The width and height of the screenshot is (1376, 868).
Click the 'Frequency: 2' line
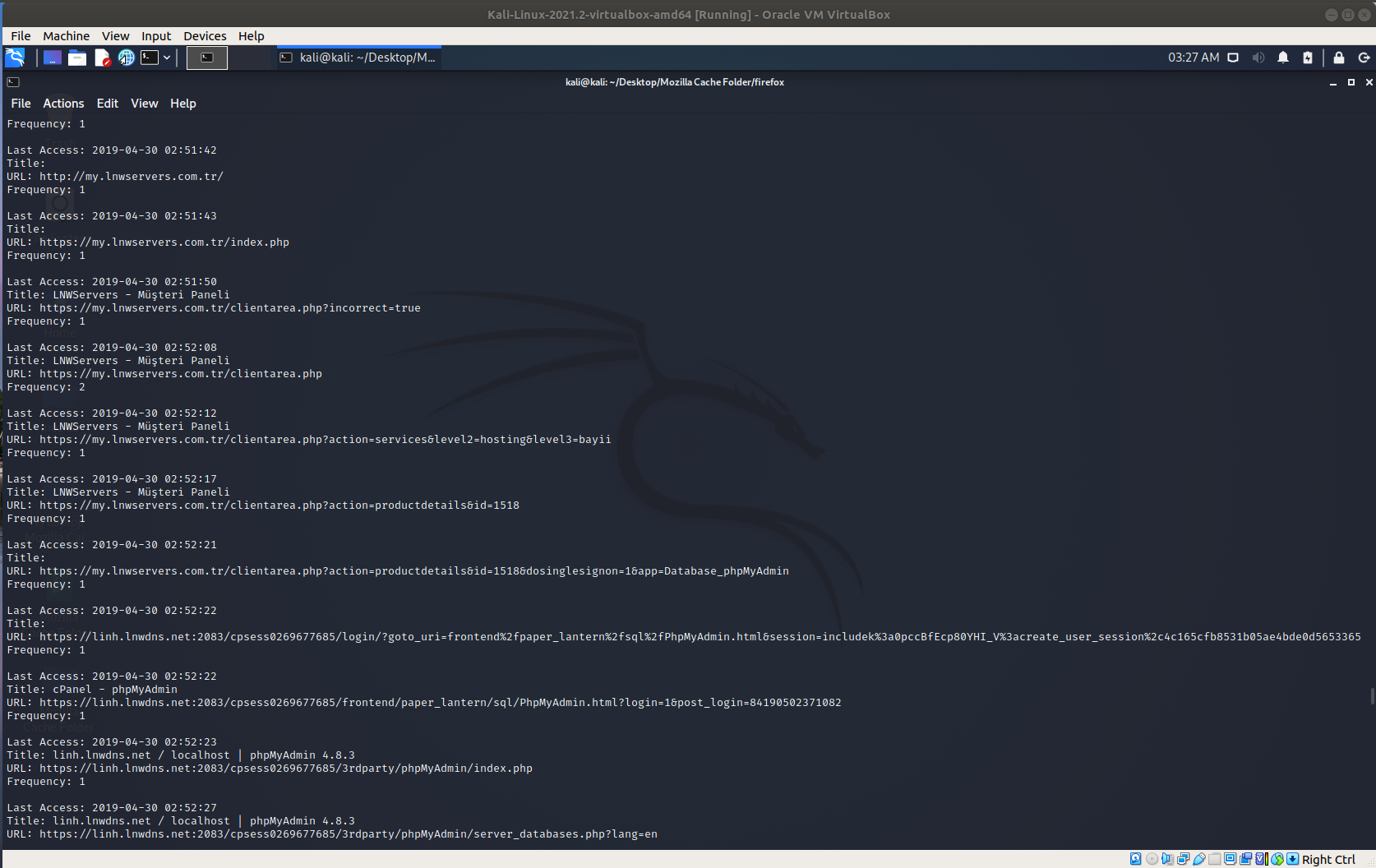click(46, 387)
